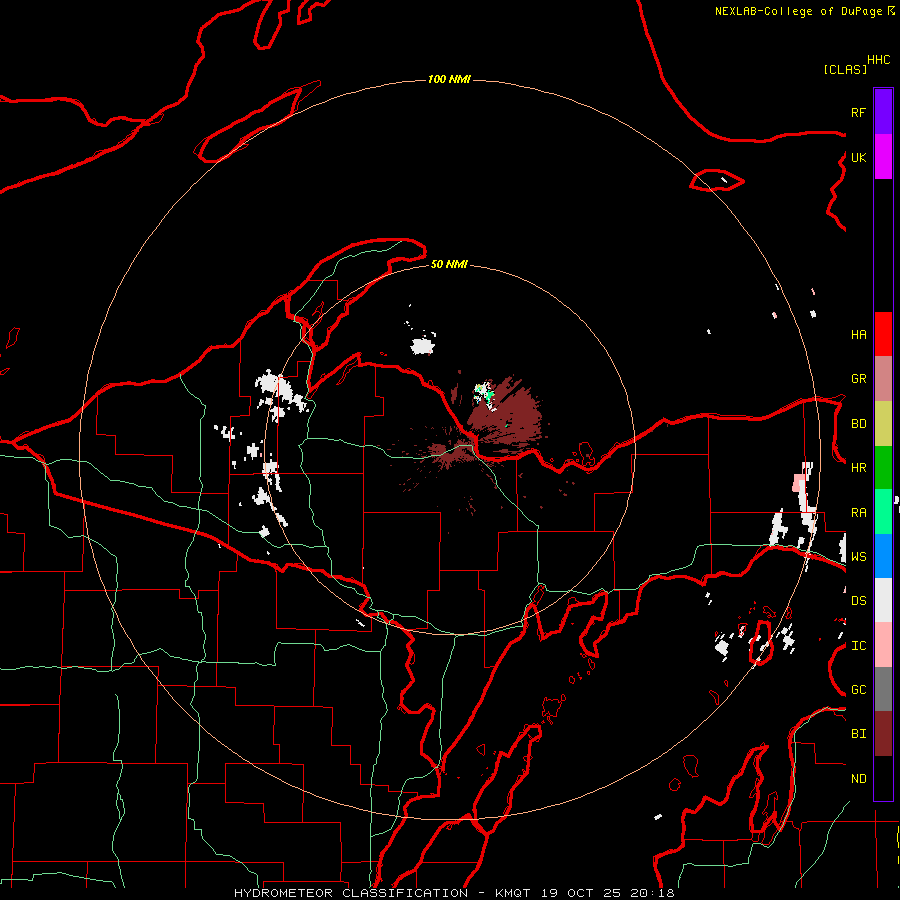This screenshot has width=900, height=900.
Task: Click the 'DS' legend label
Action: point(858,601)
